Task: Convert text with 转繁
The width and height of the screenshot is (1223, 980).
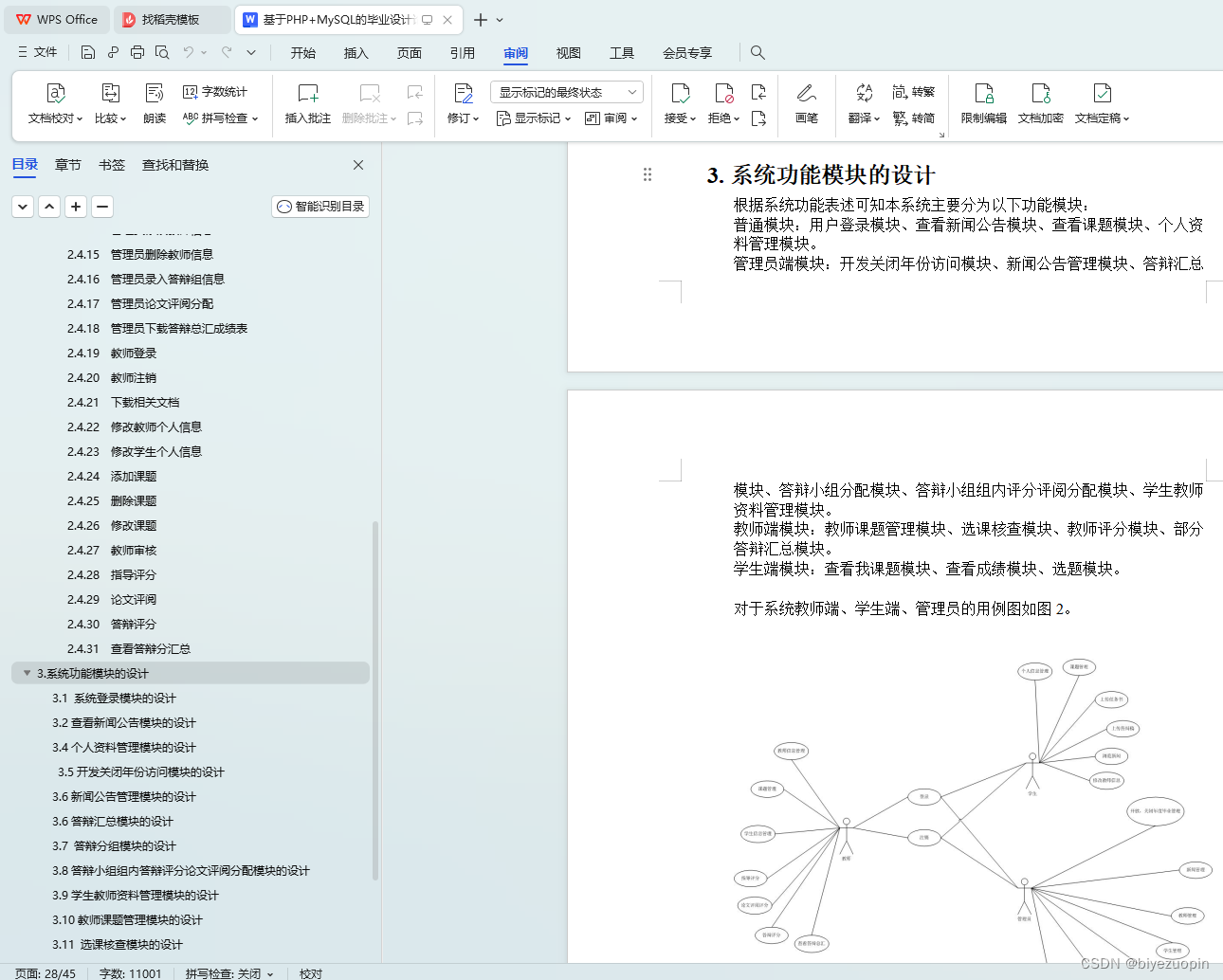Action: click(x=914, y=92)
